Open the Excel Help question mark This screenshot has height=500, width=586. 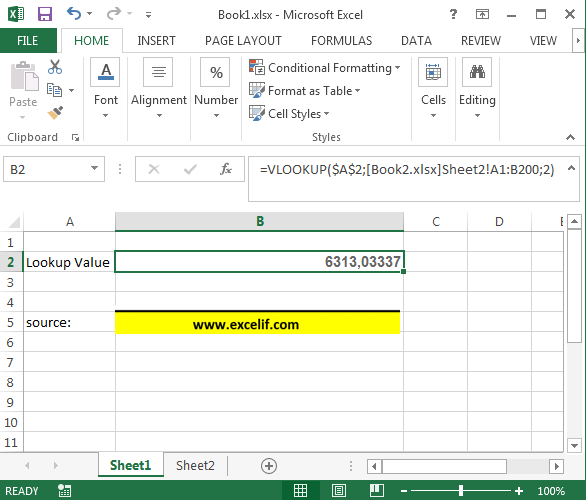pyautogui.click(x=453, y=14)
